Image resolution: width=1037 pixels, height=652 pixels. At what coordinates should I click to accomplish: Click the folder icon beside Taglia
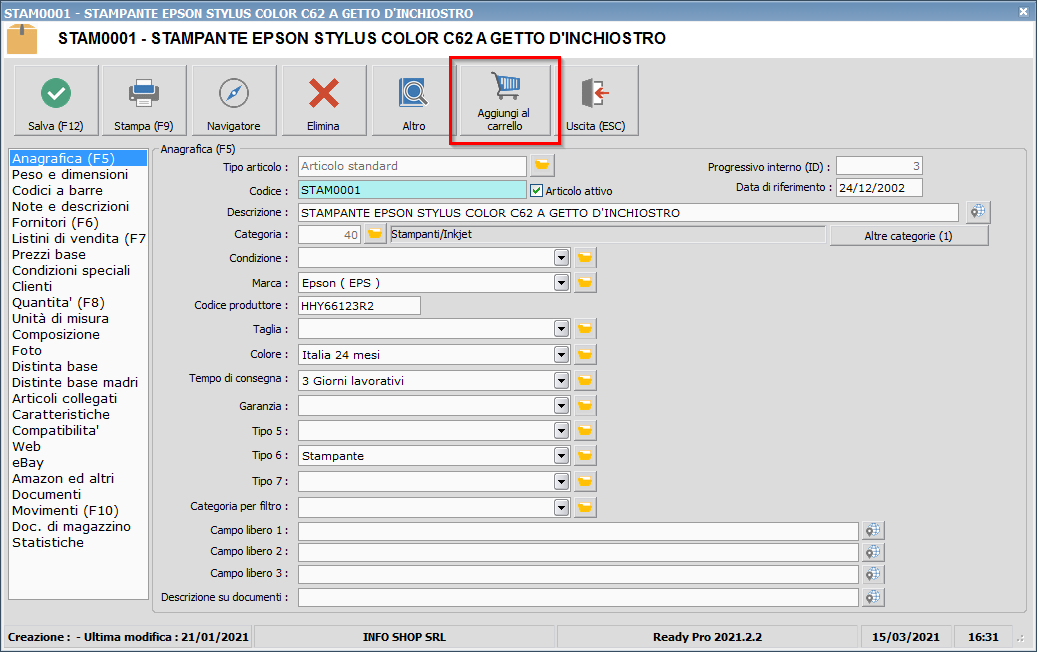tap(585, 329)
